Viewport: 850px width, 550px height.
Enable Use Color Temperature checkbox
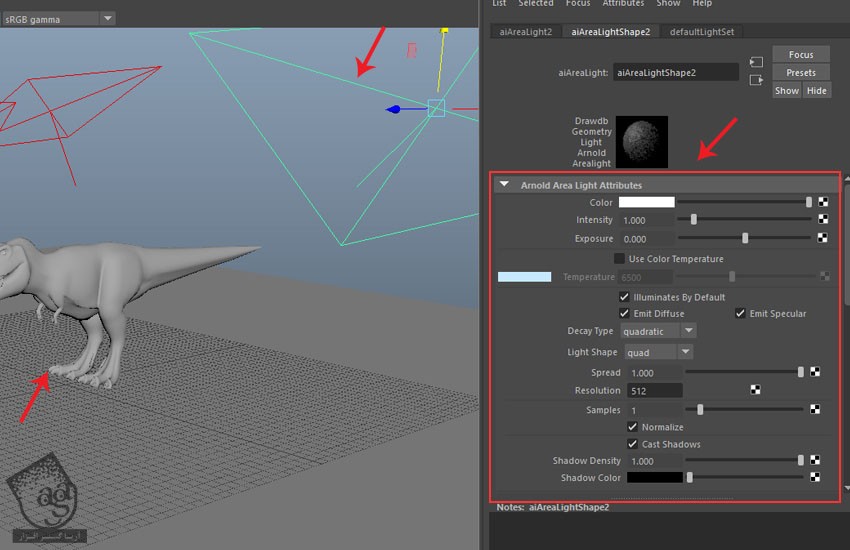(619, 258)
